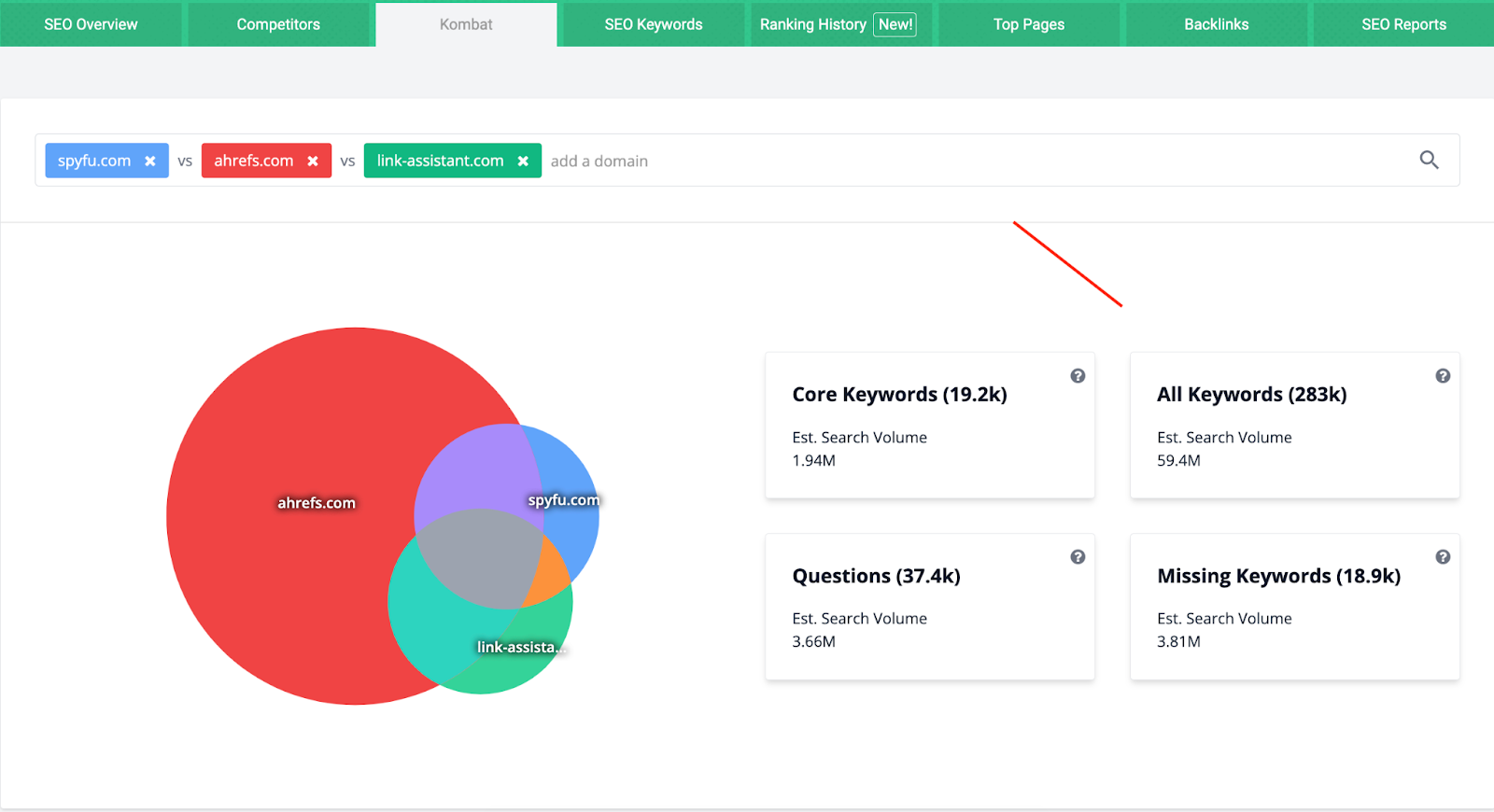The width and height of the screenshot is (1494, 812).
Task: Open help icon on Questions card
Action: click(1078, 556)
